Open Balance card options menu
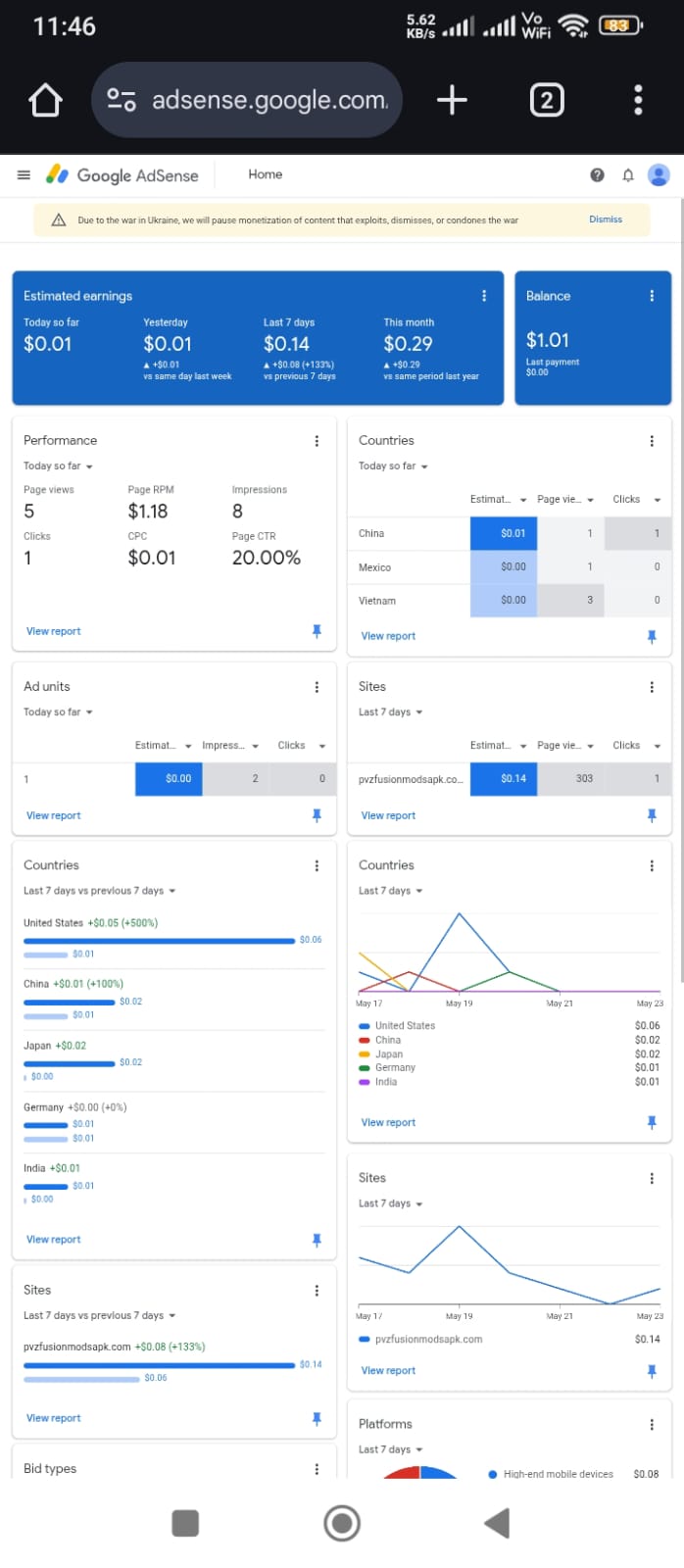This screenshot has height=1568, width=684. pos(652,296)
